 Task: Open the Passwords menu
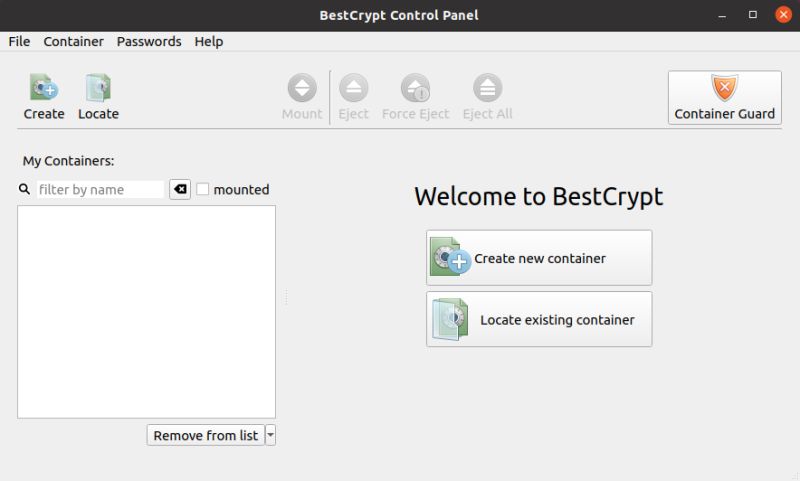point(149,41)
